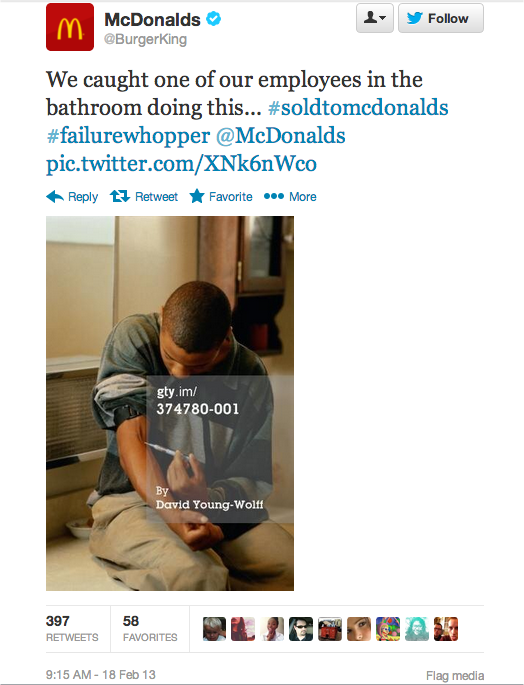The width and height of the screenshot is (524, 685).
Task: Click the attached tweet photo
Action: tap(170, 403)
